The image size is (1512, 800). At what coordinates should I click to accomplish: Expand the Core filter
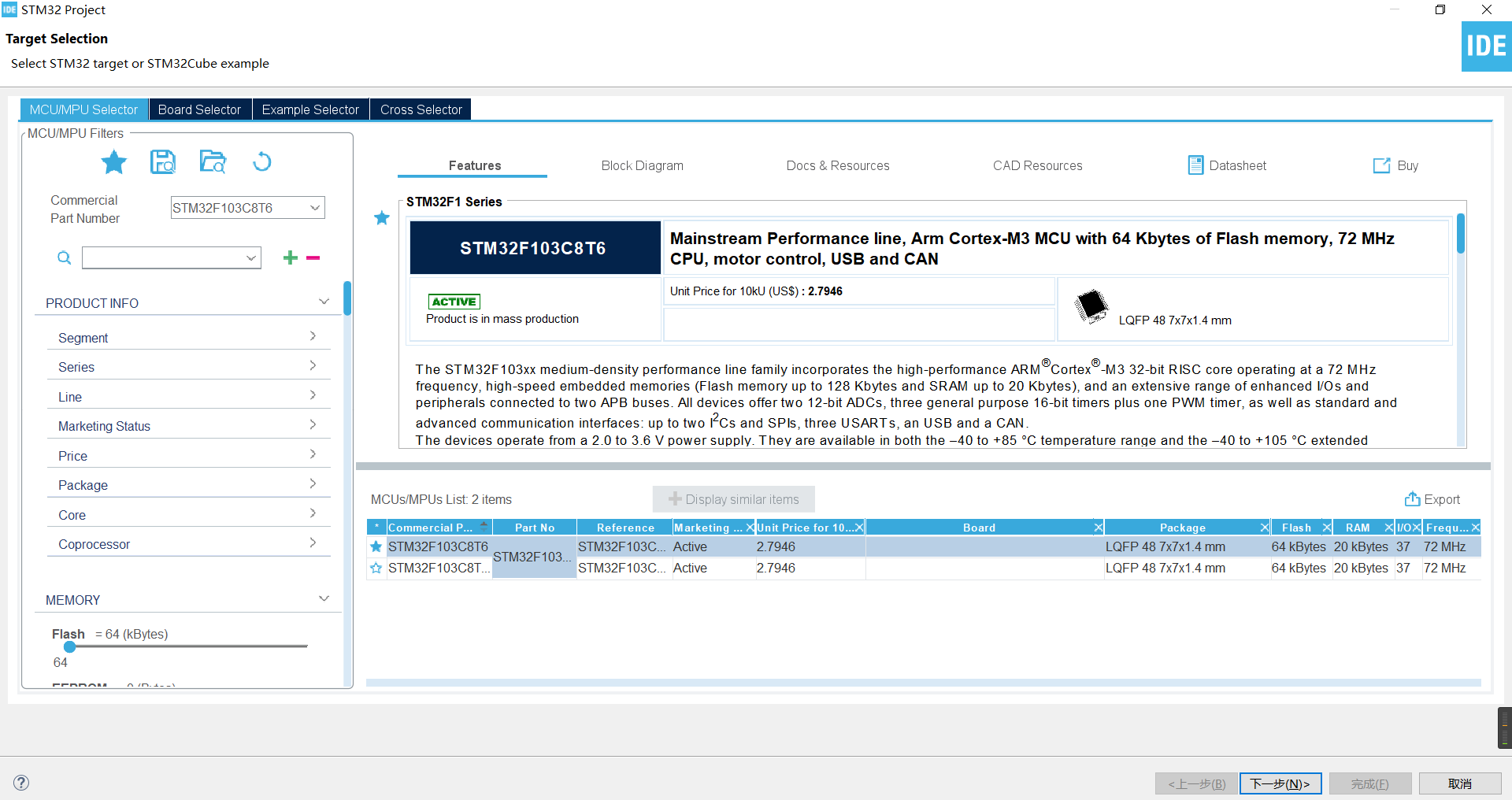[313, 513]
